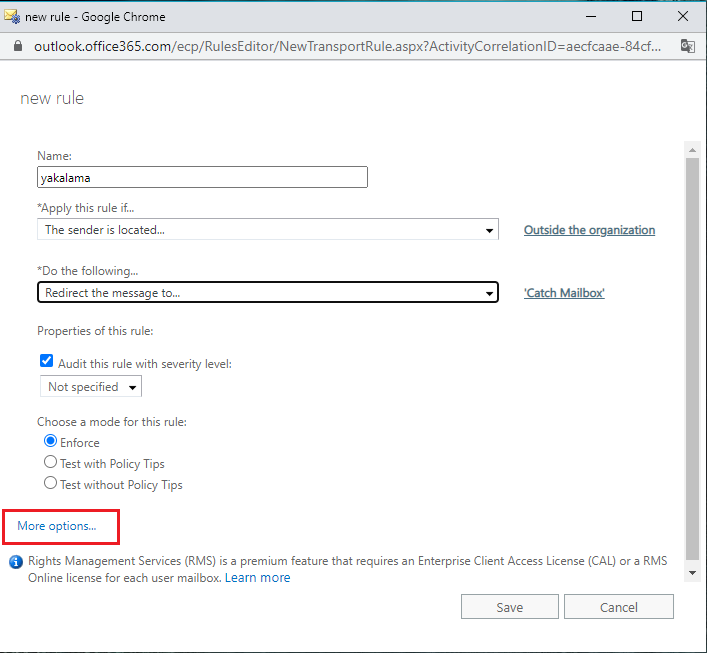Click the scrollbar down arrow

[692, 573]
